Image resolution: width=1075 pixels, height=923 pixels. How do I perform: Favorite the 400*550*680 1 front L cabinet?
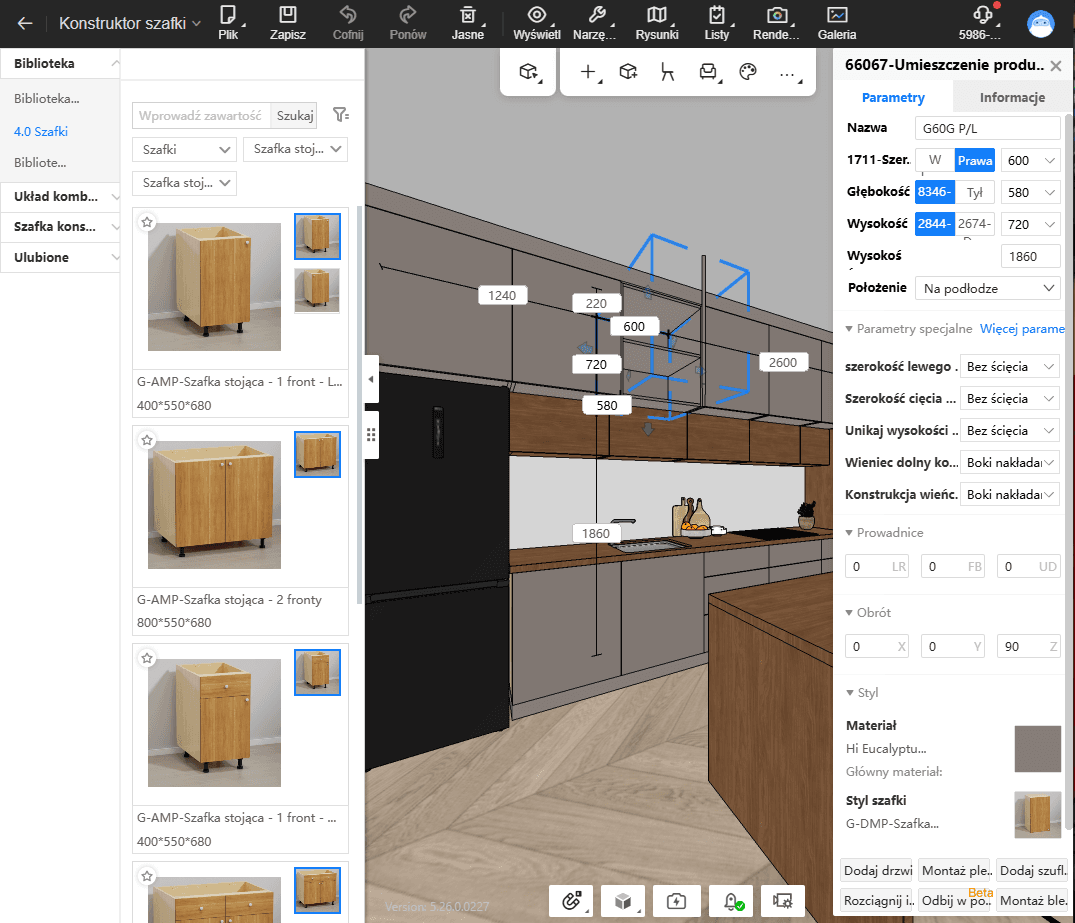147,222
